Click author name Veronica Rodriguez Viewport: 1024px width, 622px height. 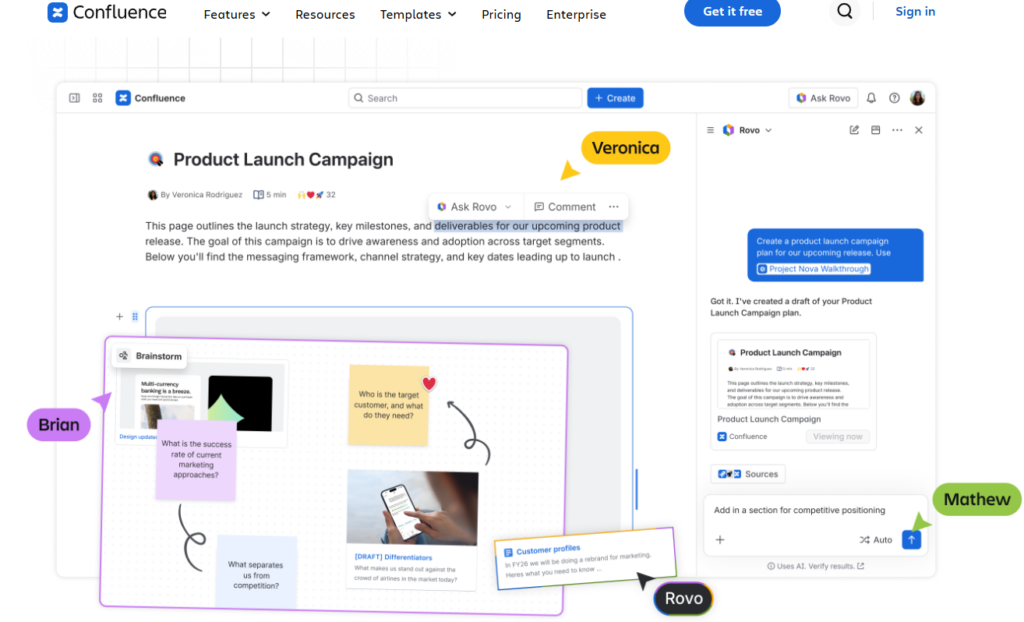pos(206,195)
